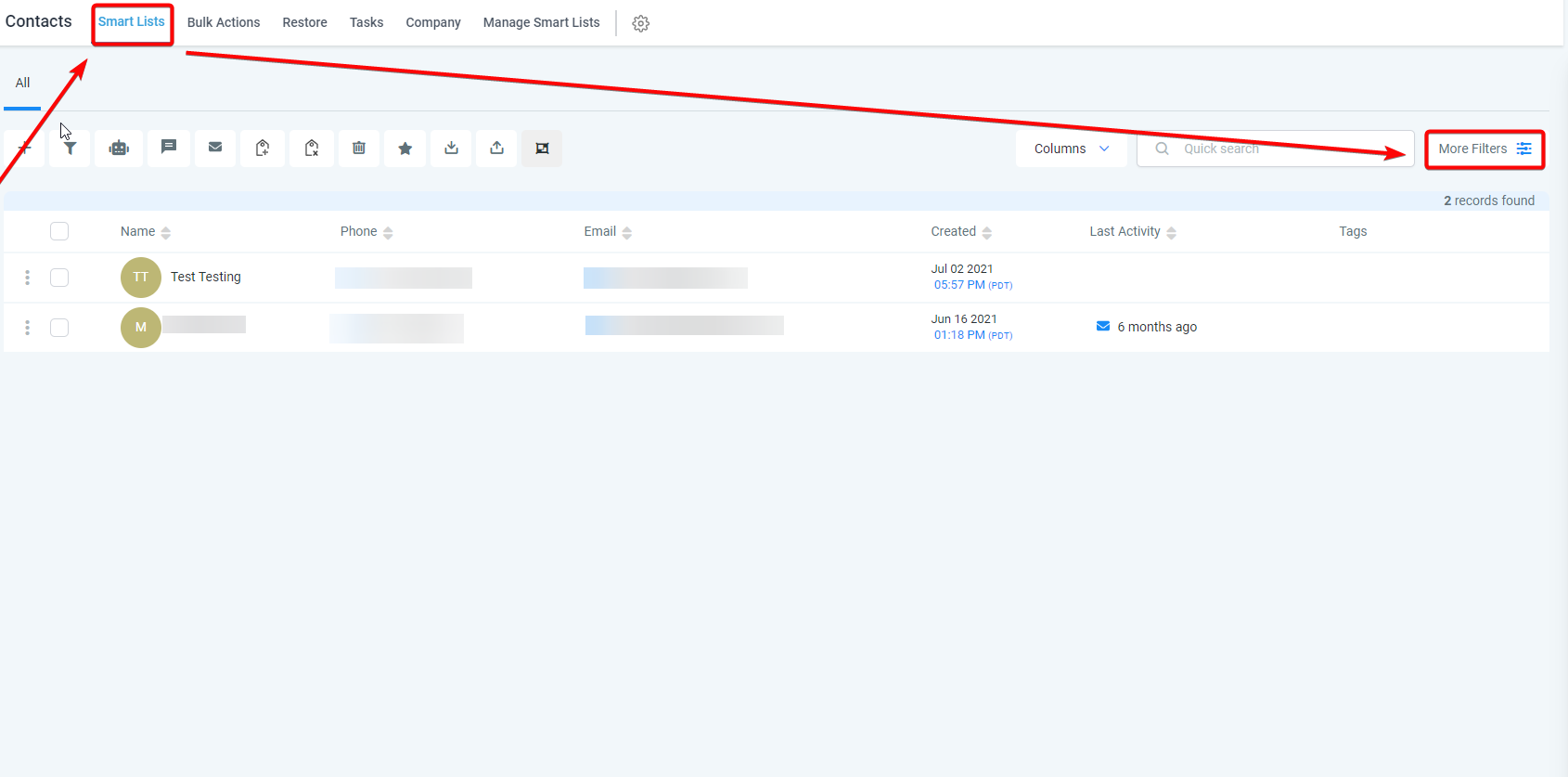Screen dimensions: 1568x777
Task: Click the delete trash can icon
Action: coord(359,149)
